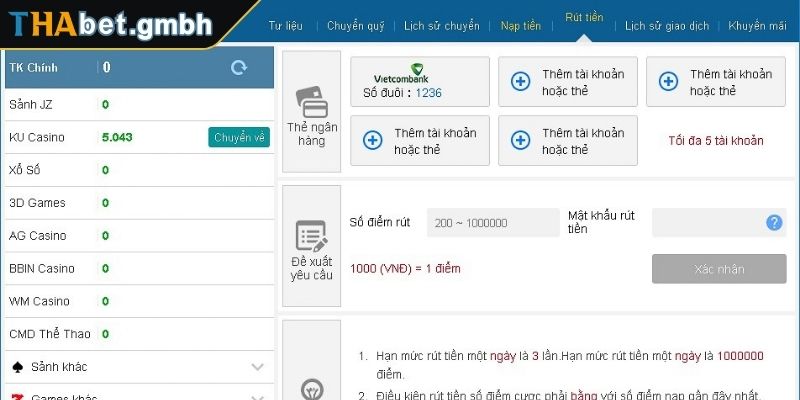Select the 3D Games row
The image size is (800, 400).
pos(139,203)
